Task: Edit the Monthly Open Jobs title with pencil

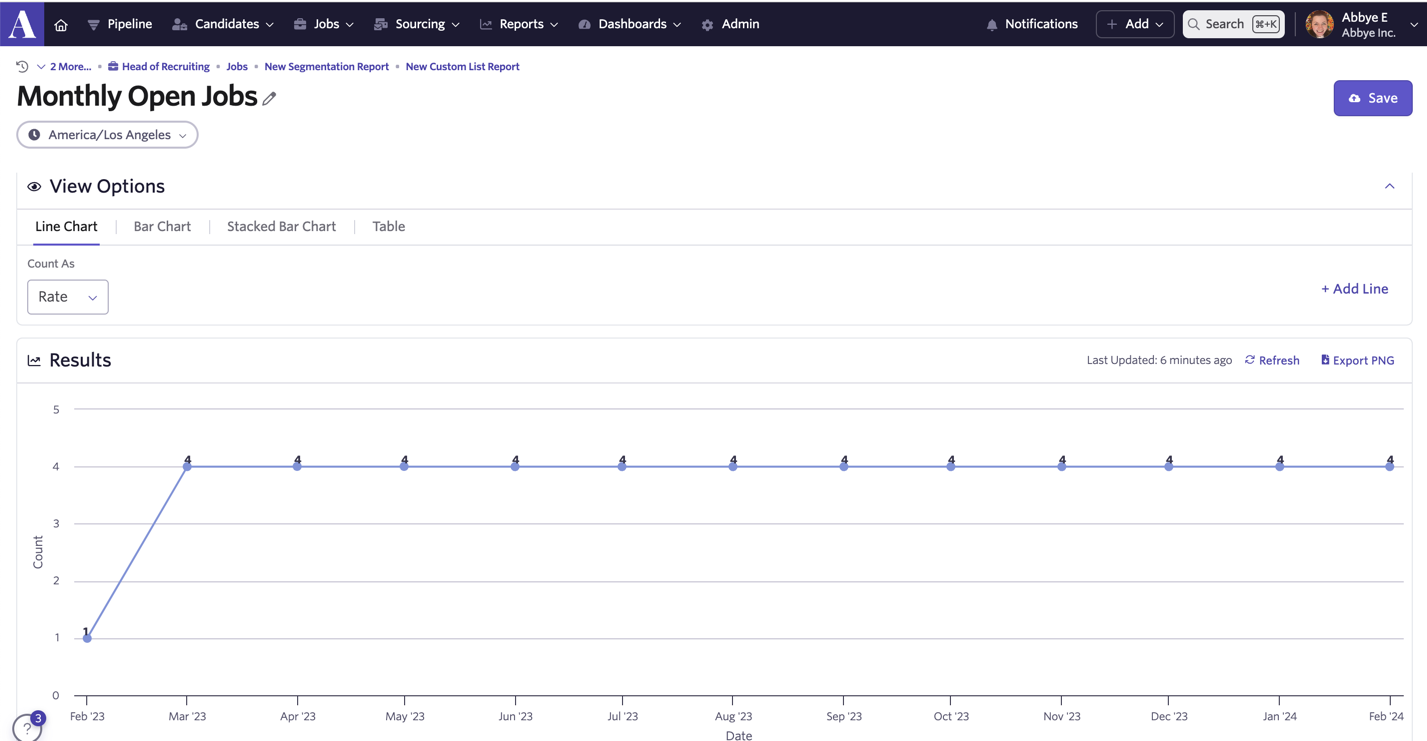Action: (270, 98)
